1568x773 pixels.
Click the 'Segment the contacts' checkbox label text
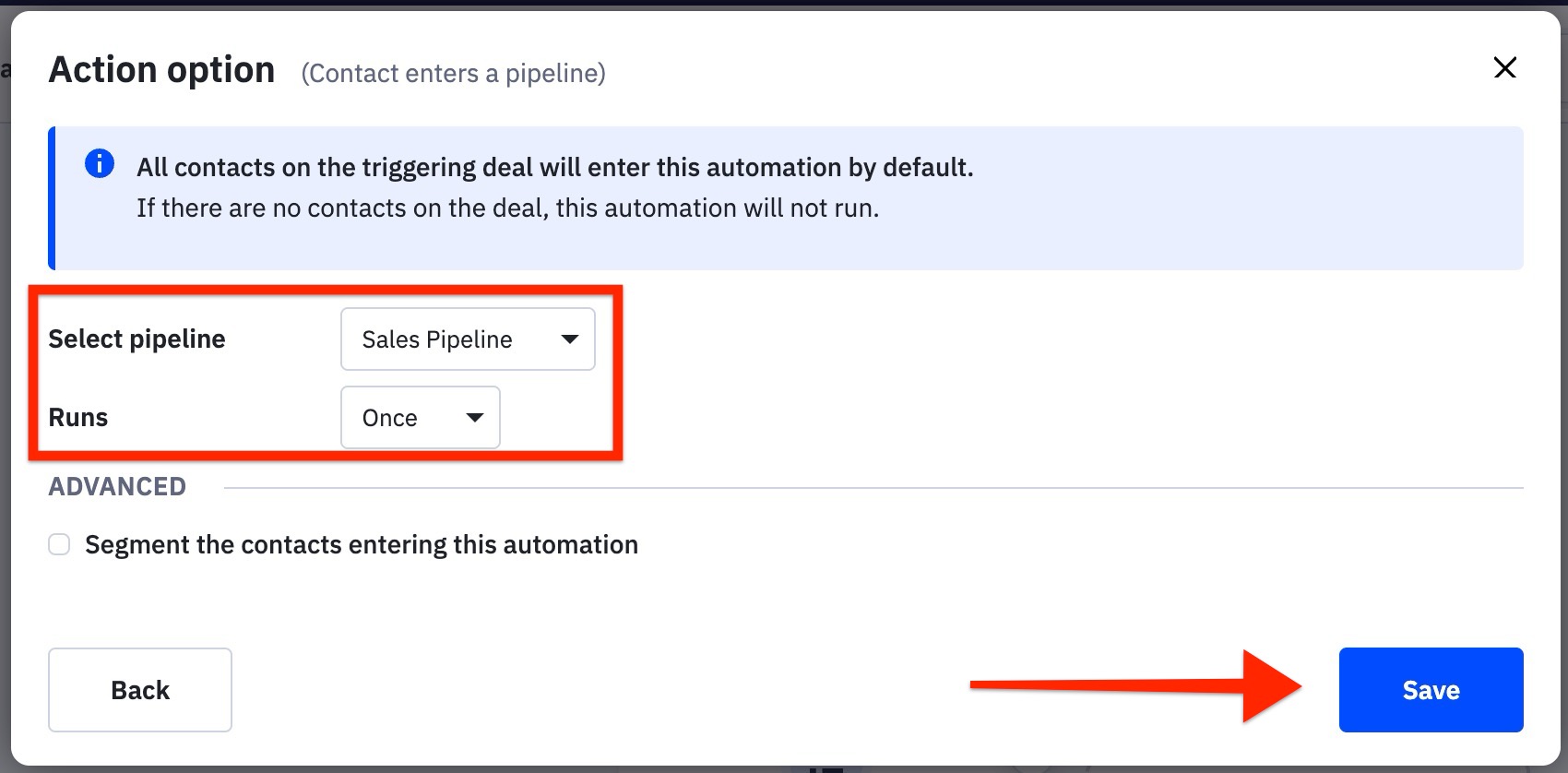361,545
